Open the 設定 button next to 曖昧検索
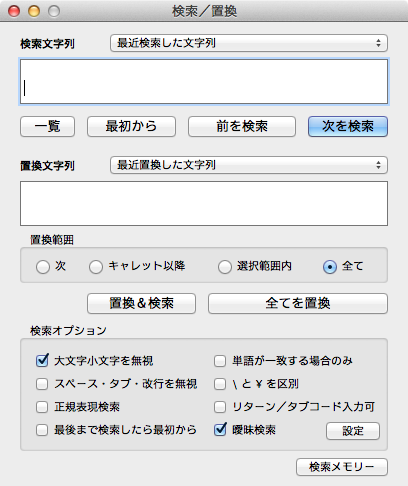The image size is (408, 486). point(353,431)
